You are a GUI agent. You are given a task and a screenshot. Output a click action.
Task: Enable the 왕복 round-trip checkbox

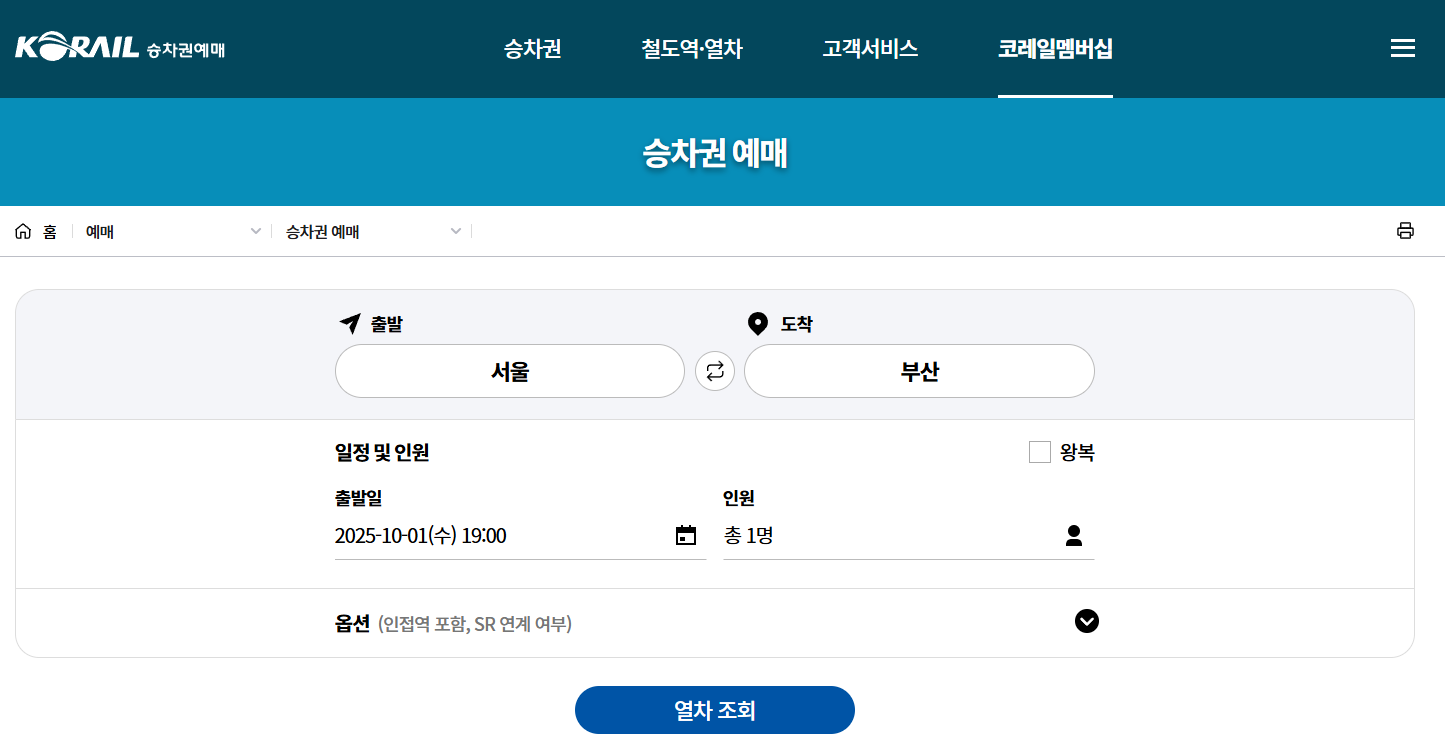point(1040,452)
